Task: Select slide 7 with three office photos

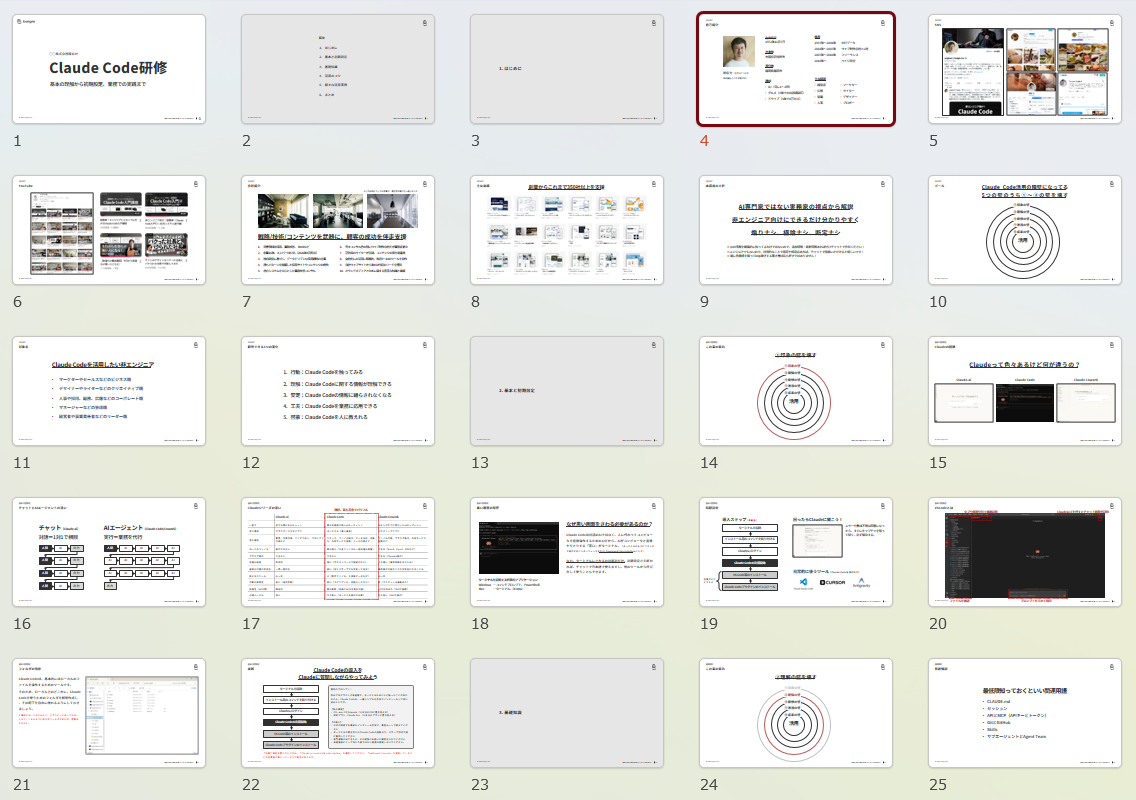Action: pos(338,230)
